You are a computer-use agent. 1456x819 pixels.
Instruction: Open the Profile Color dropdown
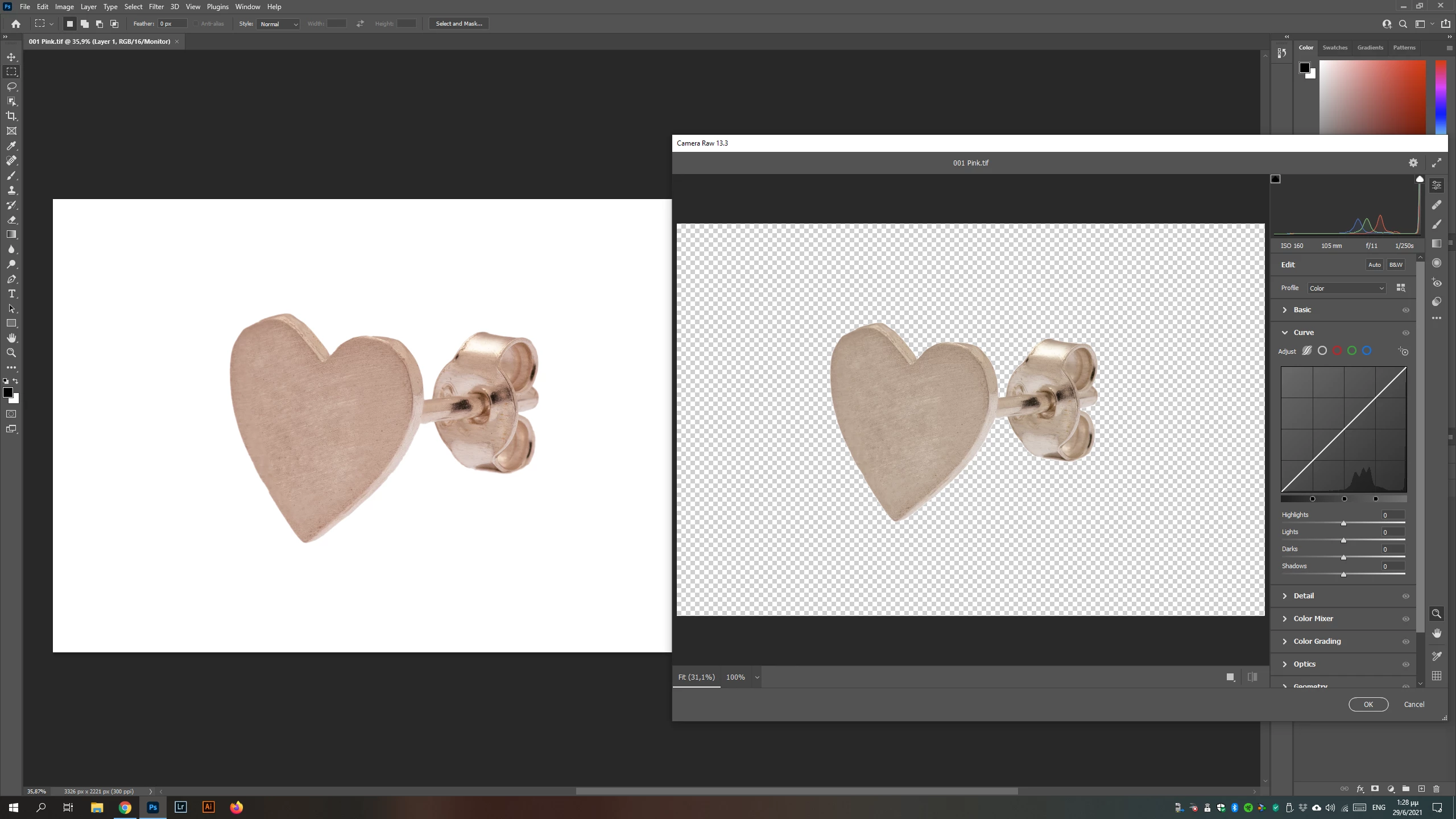pos(1346,288)
